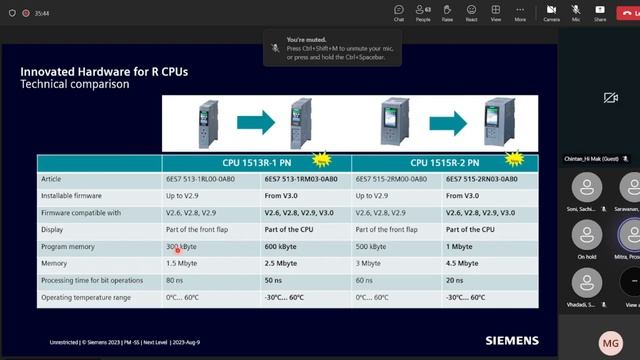Click the newest CPU 1515R device image
The width and height of the screenshot is (640, 360).
[x=499, y=121]
